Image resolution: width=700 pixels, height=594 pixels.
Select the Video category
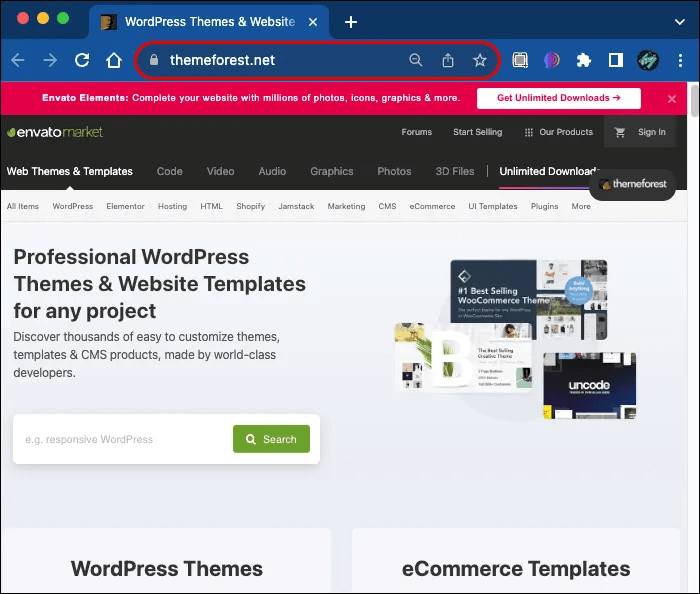221,171
